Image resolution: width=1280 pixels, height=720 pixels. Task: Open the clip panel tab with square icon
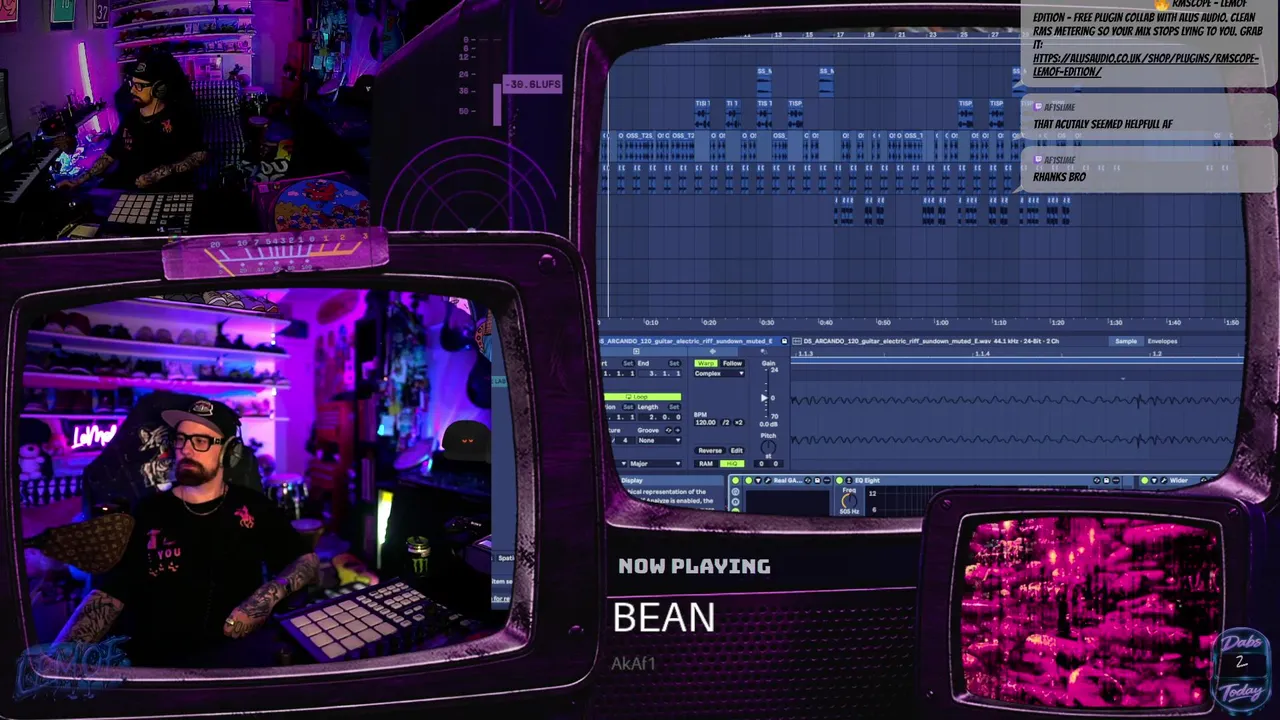pyautogui.click(x=636, y=351)
